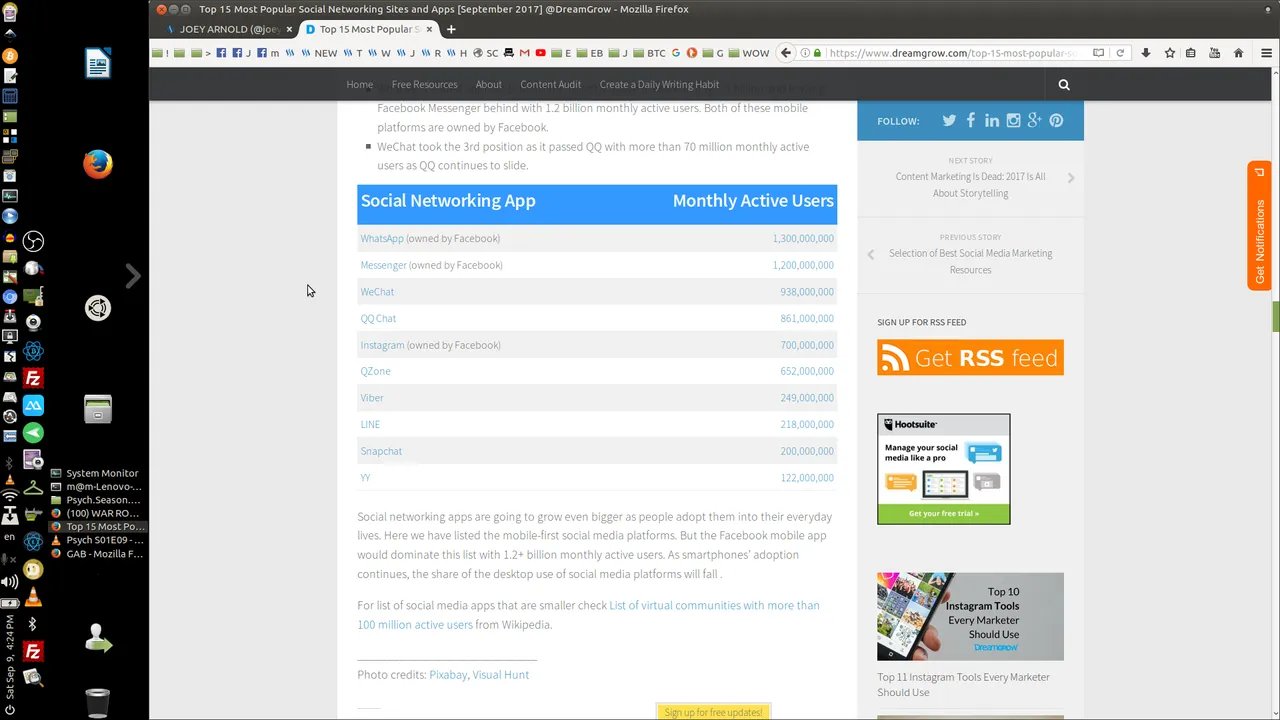
Task: Open Firefox hamburger menu
Action: [x=1266, y=53]
